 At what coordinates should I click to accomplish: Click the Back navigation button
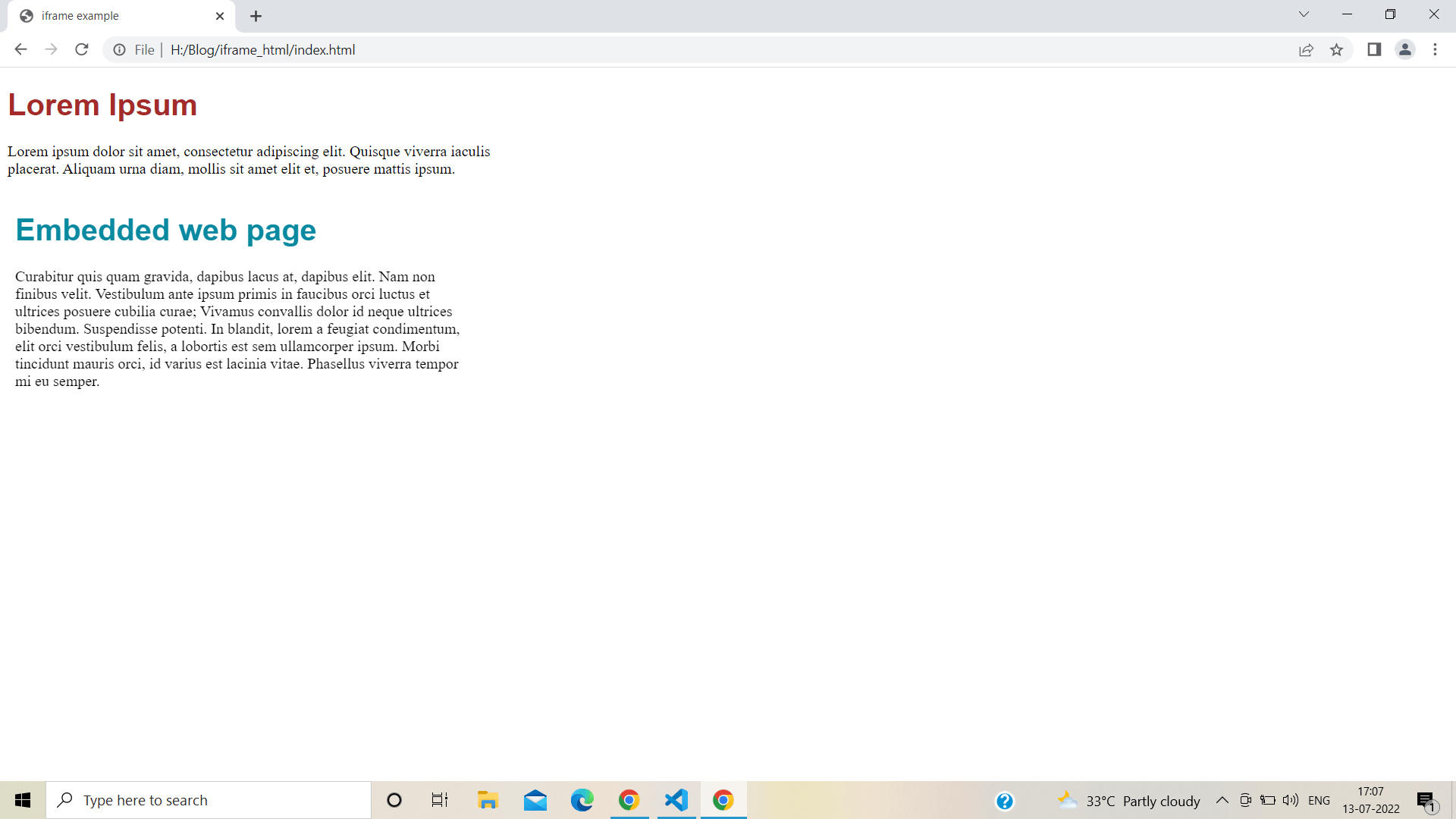[20, 49]
